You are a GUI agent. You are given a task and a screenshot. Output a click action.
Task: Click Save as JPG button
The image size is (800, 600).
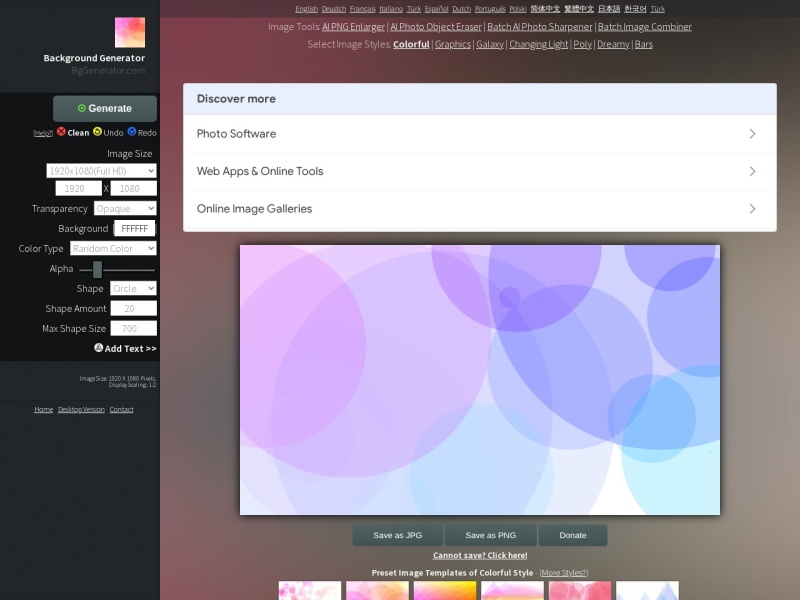click(397, 535)
